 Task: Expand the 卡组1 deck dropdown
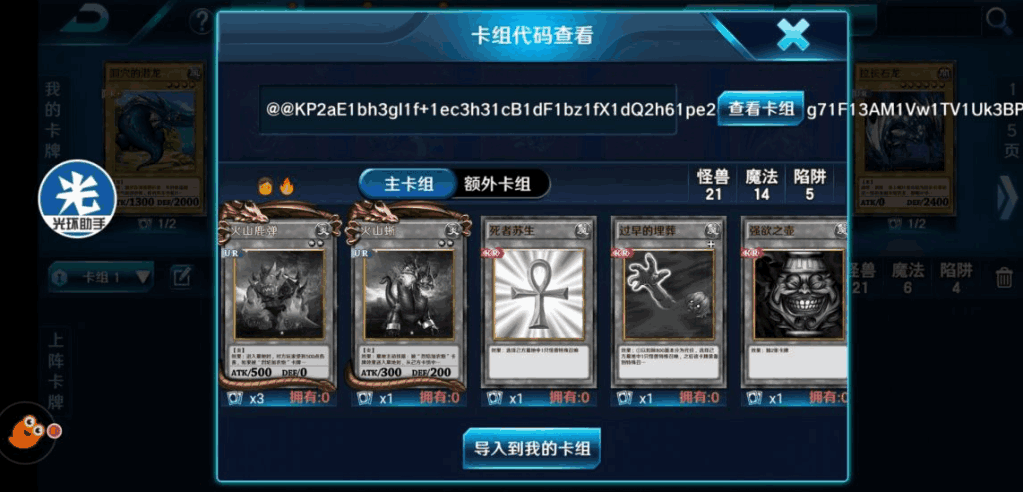[101, 277]
